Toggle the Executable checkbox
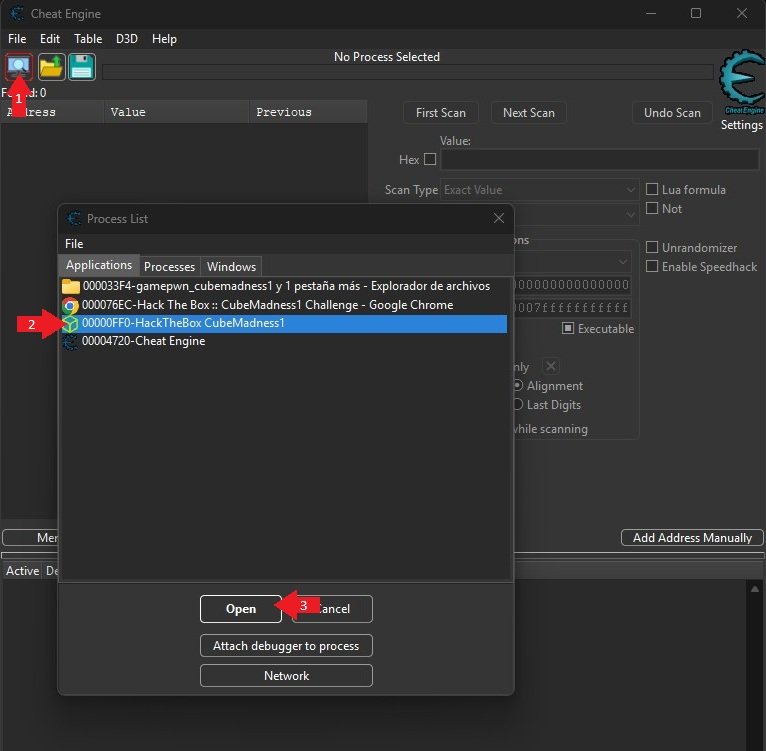The image size is (766, 751). coord(568,328)
